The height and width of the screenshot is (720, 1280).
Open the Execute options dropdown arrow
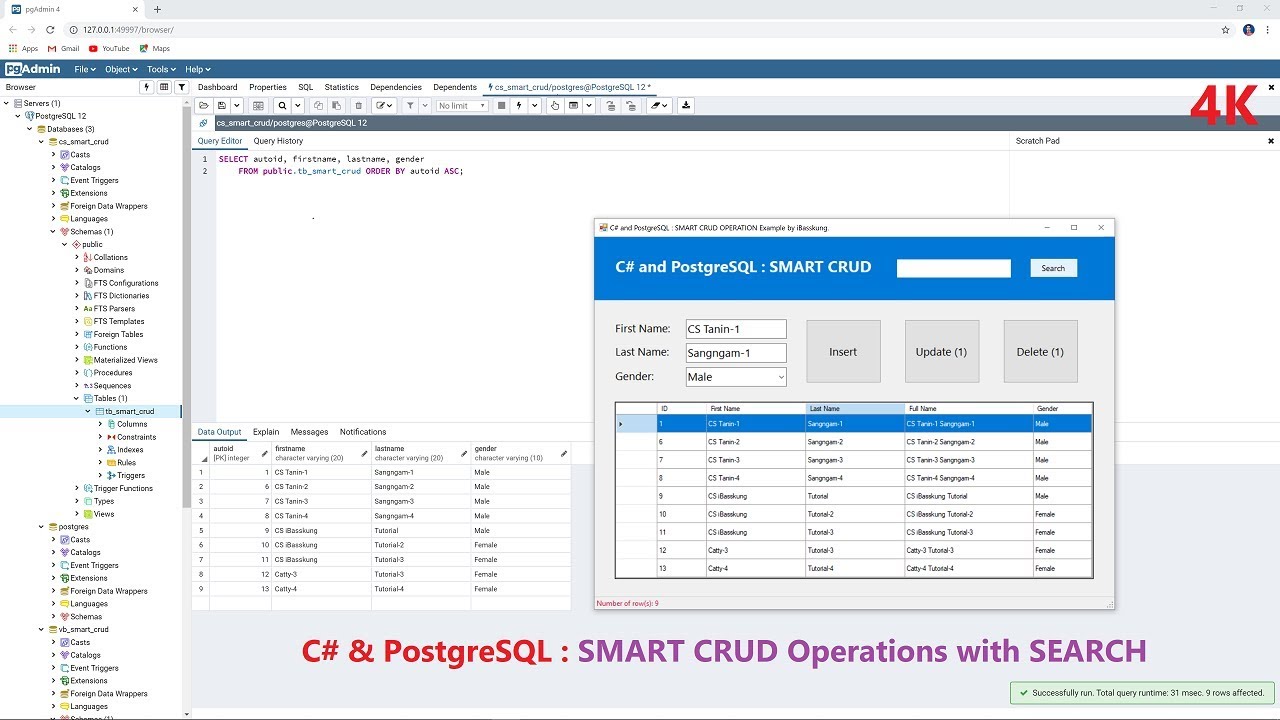(x=534, y=105)
